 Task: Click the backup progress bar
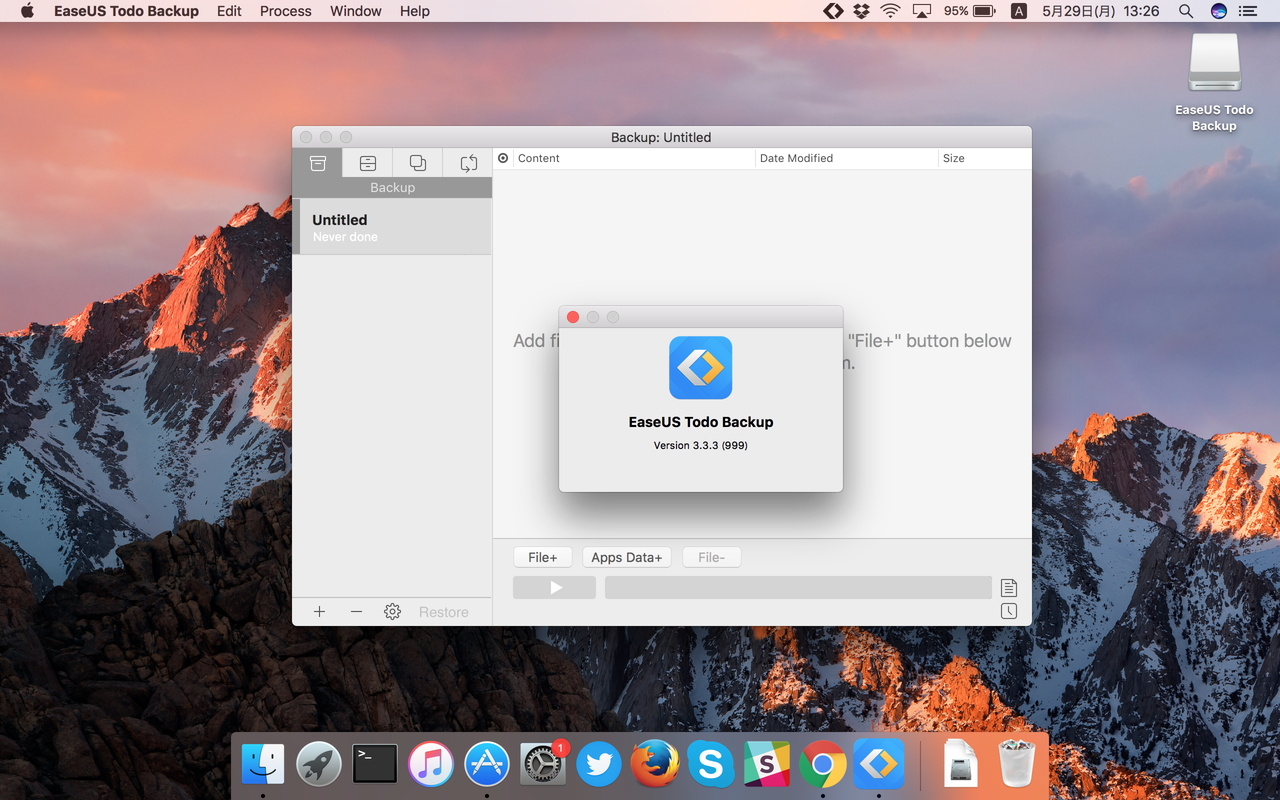point(798,587)
